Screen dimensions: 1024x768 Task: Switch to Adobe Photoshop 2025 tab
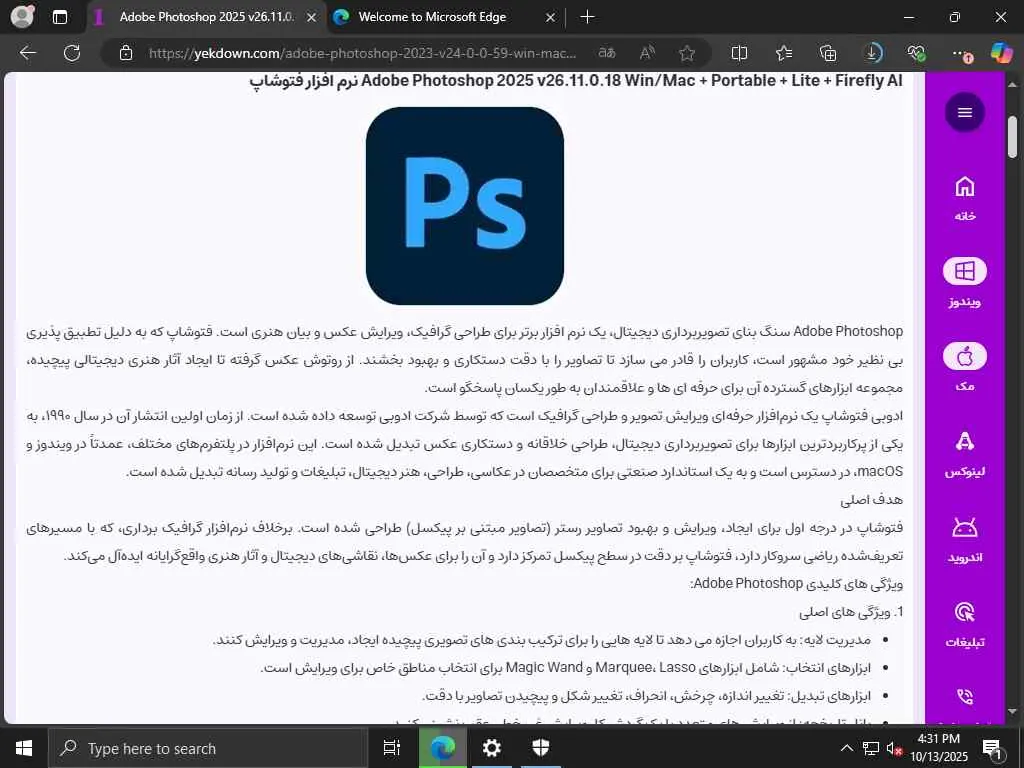[206, 17]
